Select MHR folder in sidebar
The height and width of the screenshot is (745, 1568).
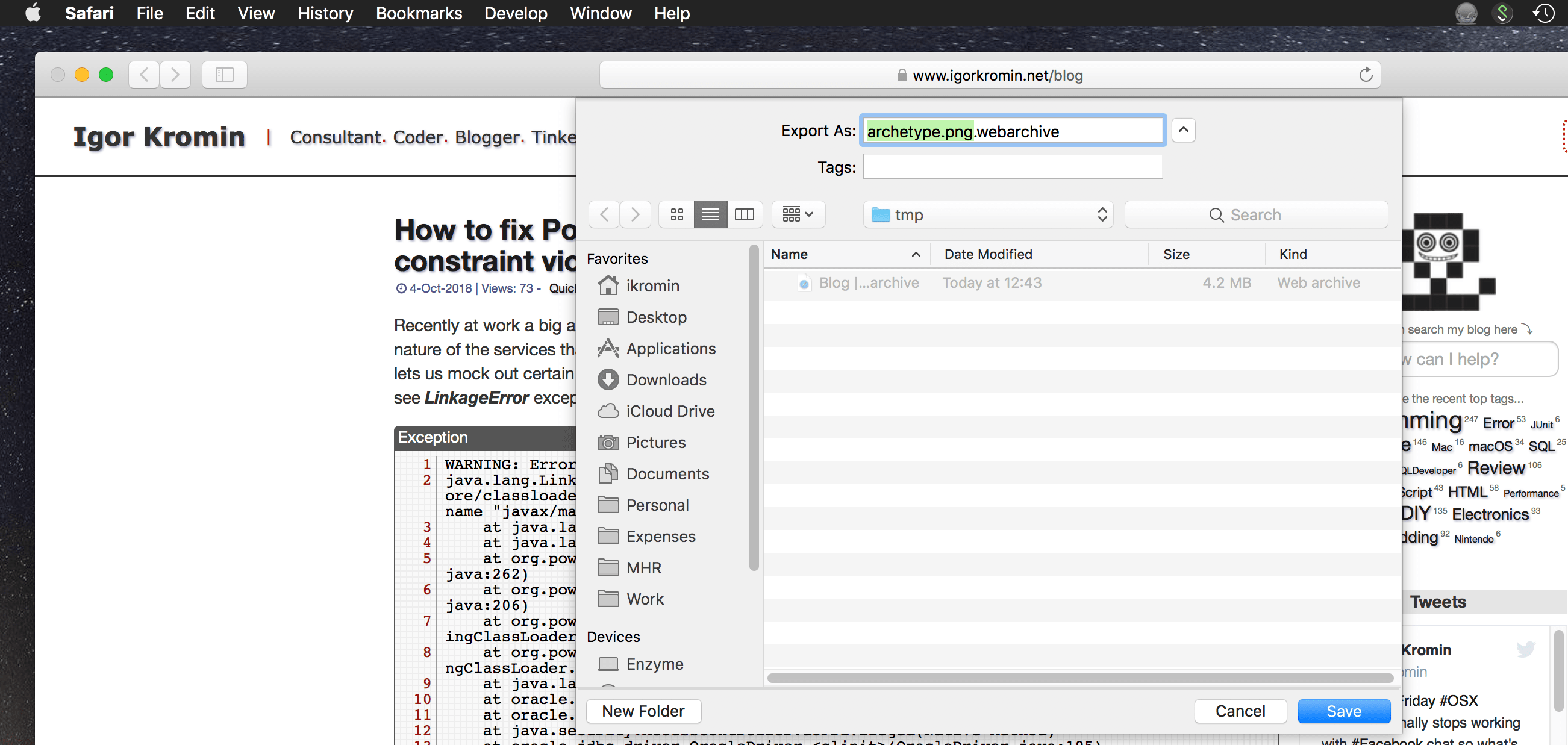[629, 568]
